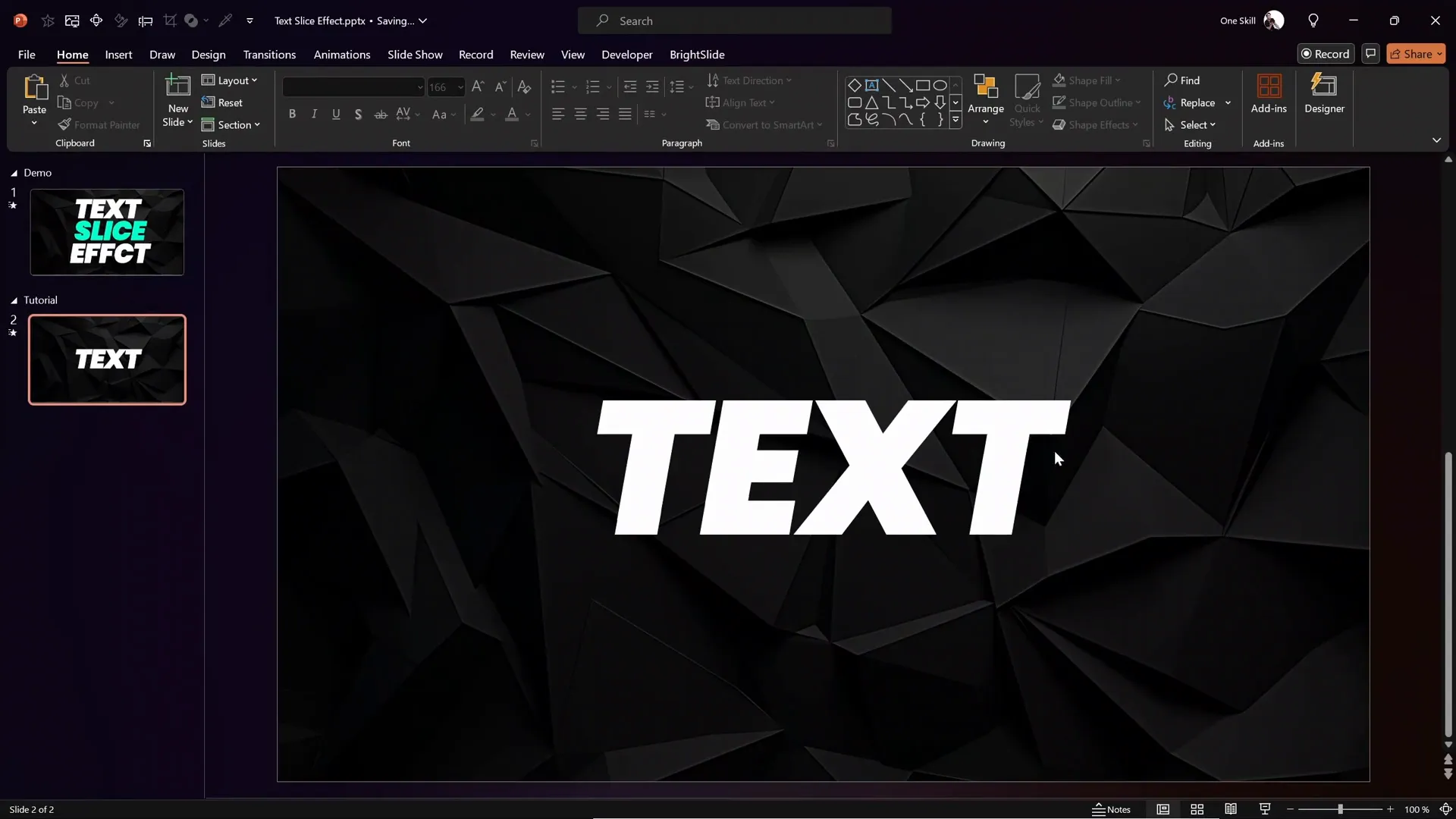Toggle strikethrough formatting
1456x819 pixels.
(x=381, y=114)
